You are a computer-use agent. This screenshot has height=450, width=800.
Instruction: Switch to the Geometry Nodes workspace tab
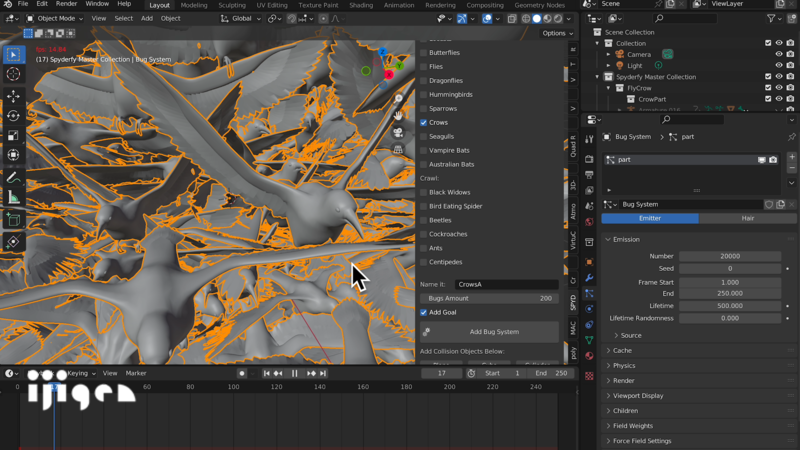(x=539, y=5)
